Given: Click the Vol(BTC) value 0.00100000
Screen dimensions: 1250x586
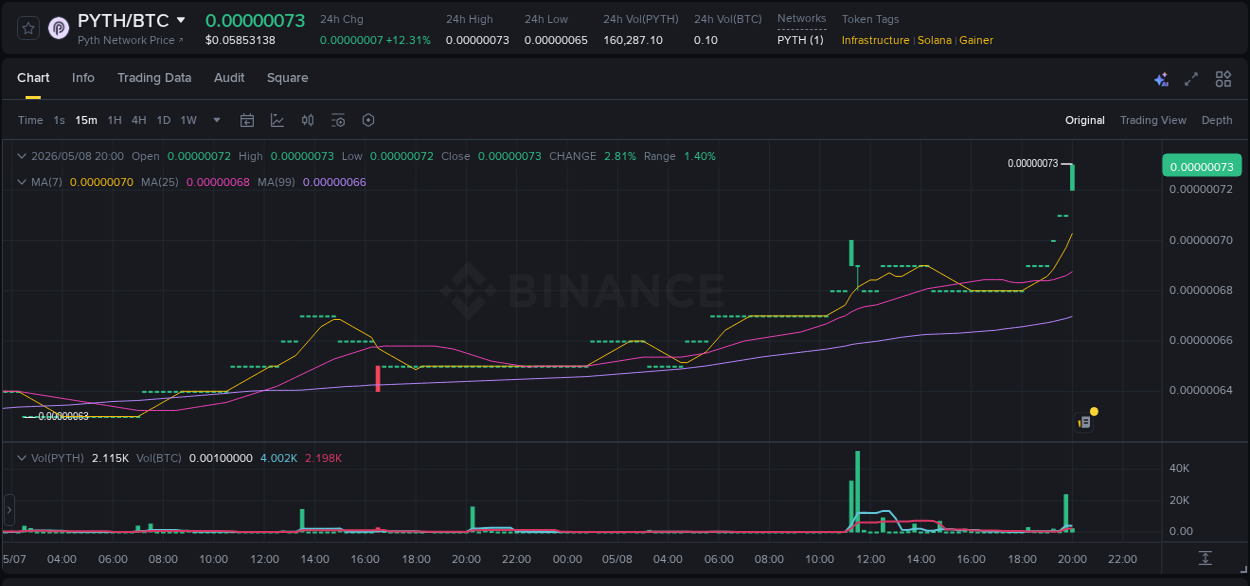Looking at the screenshot, I should [x=221, y=458].
